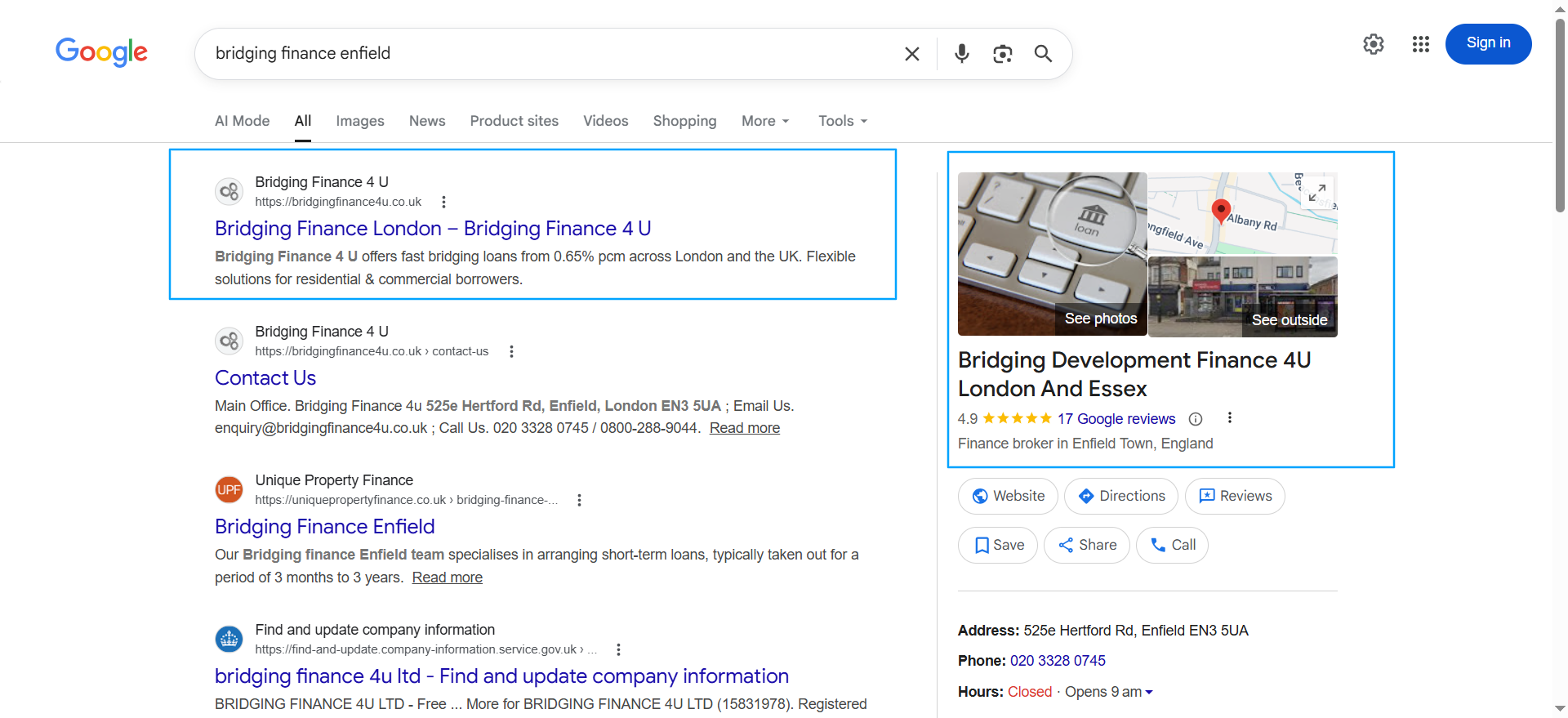Start voice search with the microphone icon
The height and width of the screenshot is (718, 1568).
point(962,54)
